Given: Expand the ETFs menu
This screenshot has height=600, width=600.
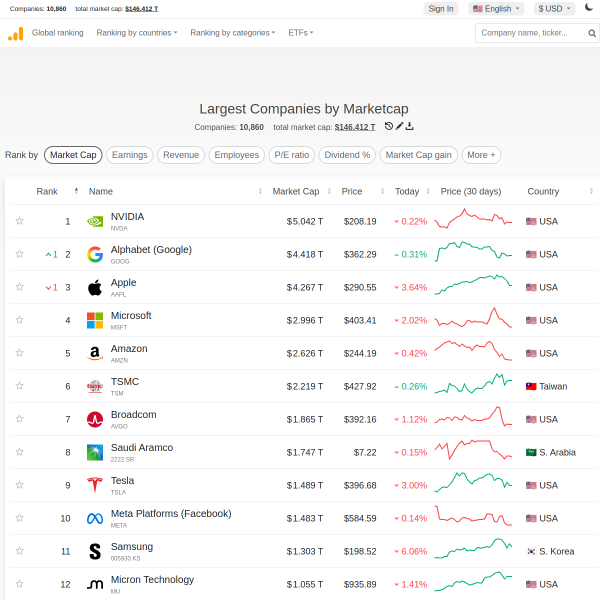Looking at the screenshot, I should tap(301, 33).
